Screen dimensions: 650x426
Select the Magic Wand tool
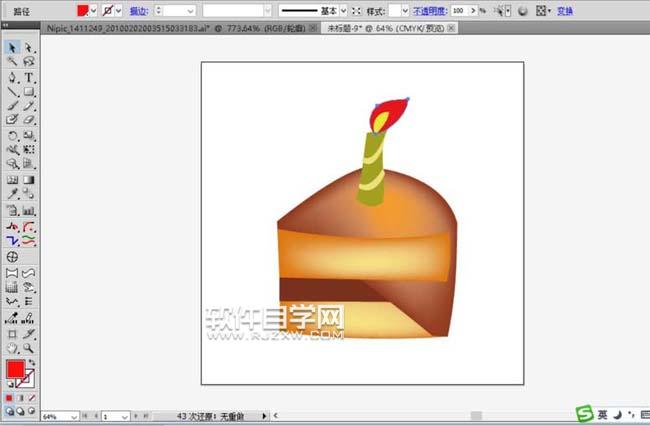click(x=12, y=62)
